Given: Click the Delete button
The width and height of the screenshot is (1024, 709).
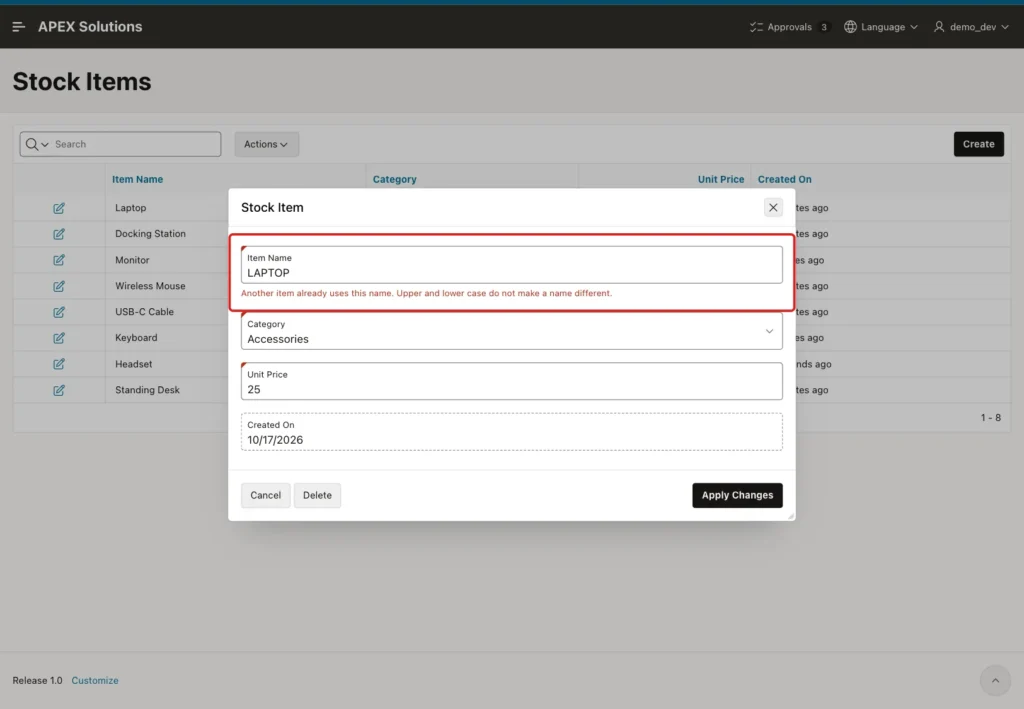Looking at the screenshot, I should point(317,495).
